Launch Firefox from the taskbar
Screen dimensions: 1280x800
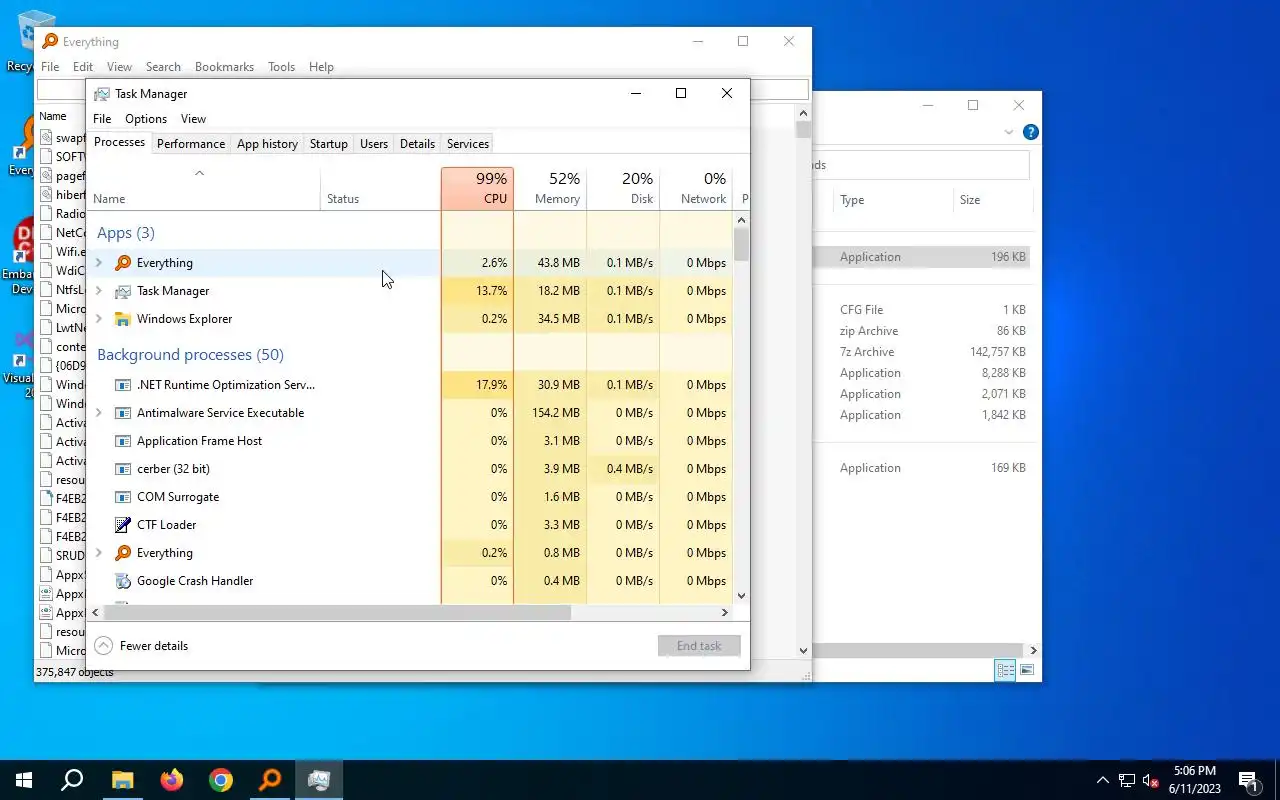coord(172,780)
